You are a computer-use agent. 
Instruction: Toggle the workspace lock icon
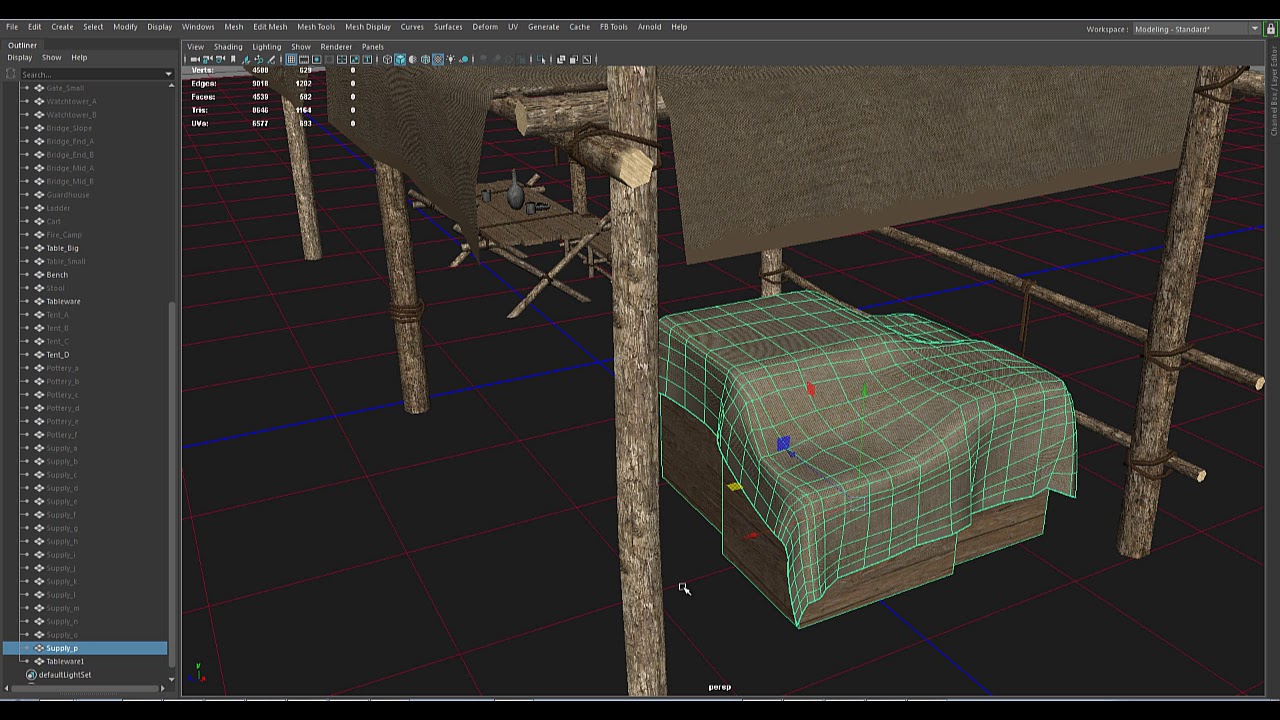[x=1271, y=29]
